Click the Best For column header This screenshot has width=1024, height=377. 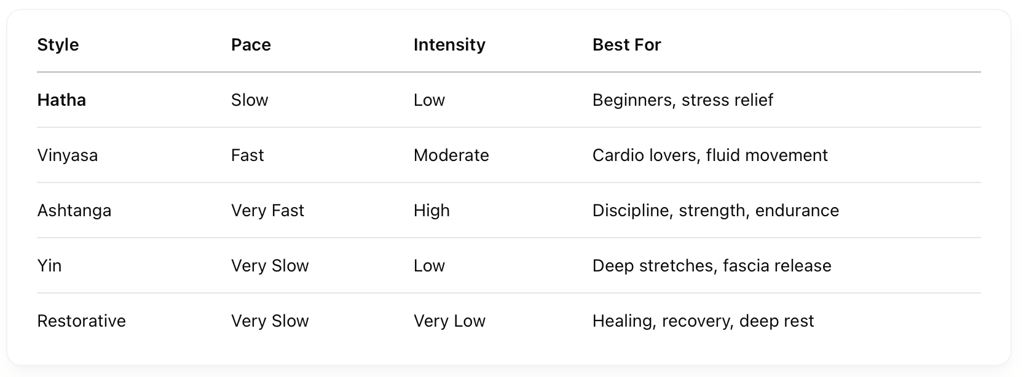tap(626, 45)
